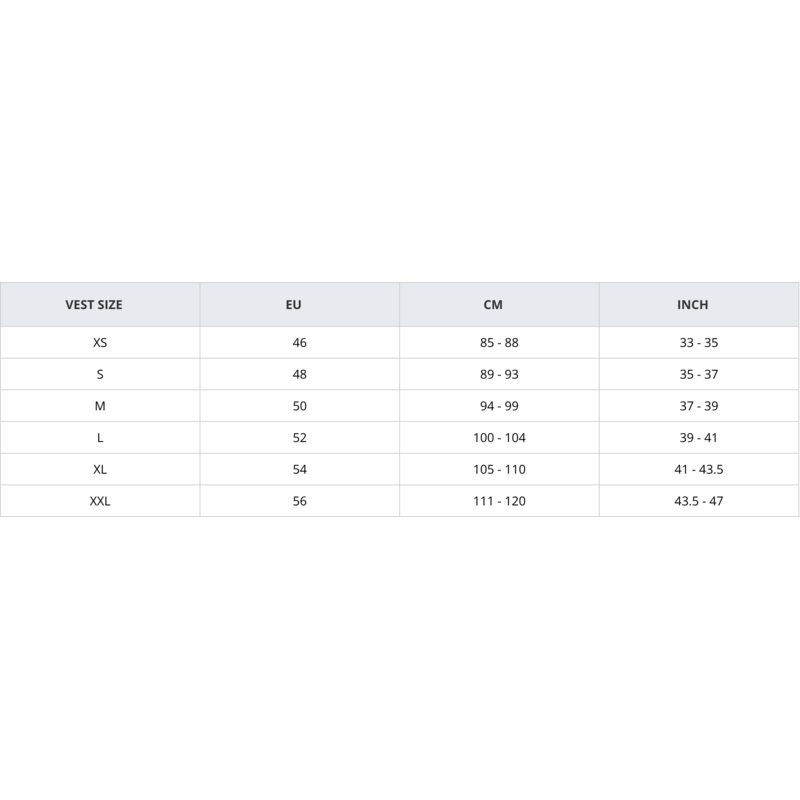Click EU size 56 cell
The height and width of the screenshot is (800, 800).
coord(300,501)
